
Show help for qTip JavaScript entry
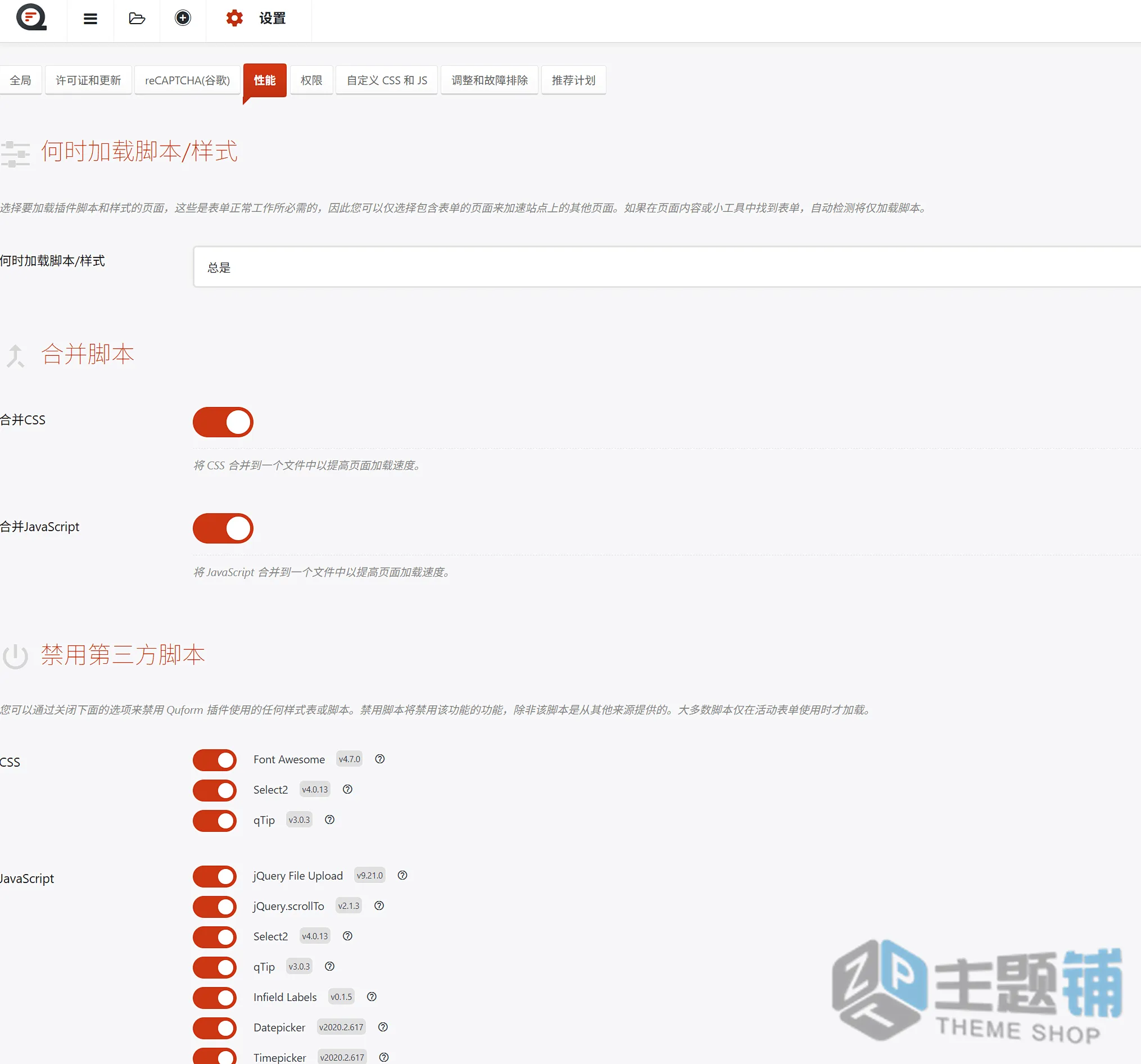click(329, 966)
